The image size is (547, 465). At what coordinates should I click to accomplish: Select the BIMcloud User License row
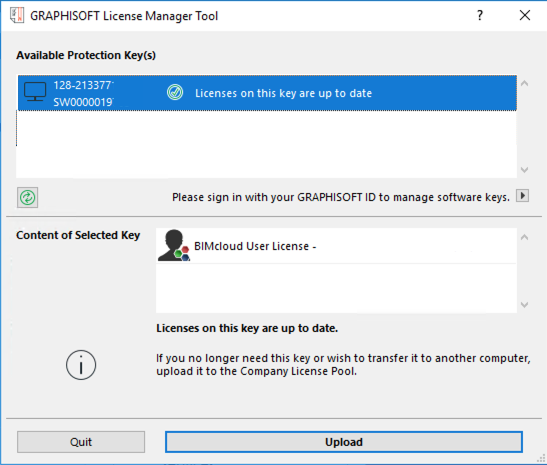pos(336,246)
